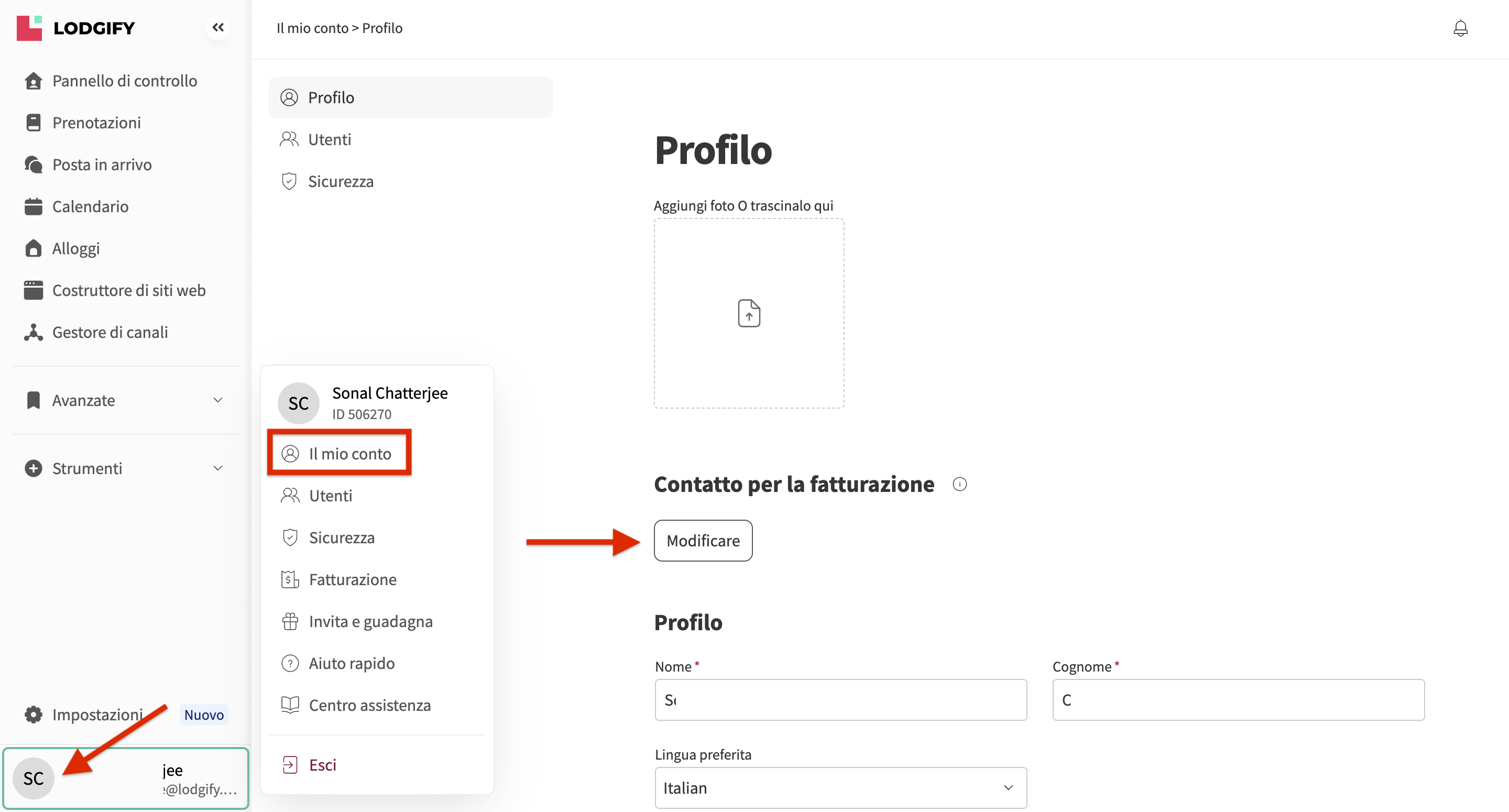Select Fatturazione in the account menu
The width and height of the screenshot is (1509, 812).
pos(352,579)
